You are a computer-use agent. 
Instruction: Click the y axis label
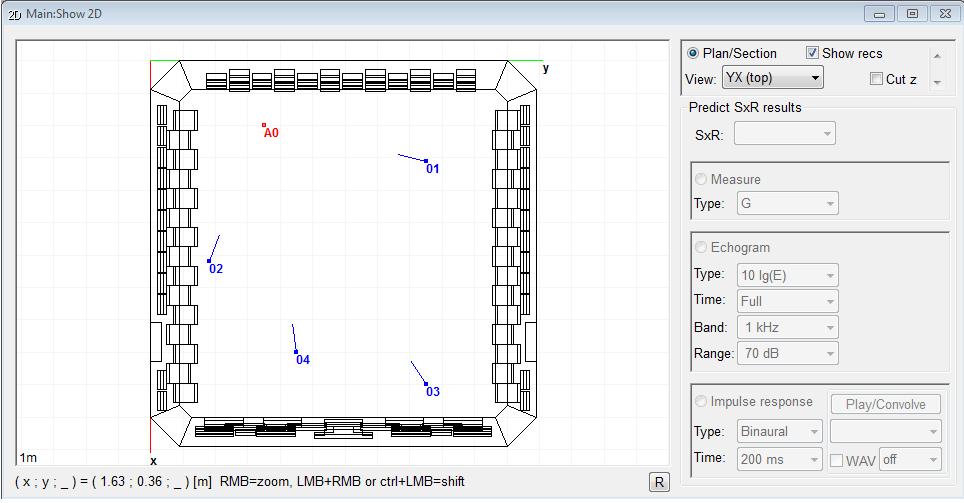click(546, 68)
